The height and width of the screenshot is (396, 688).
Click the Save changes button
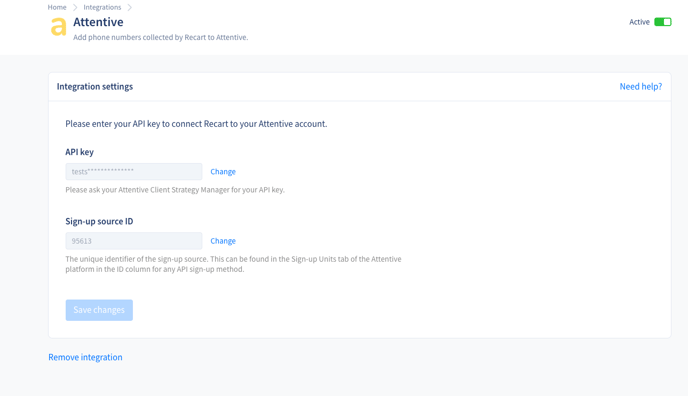tap(99, 310)
